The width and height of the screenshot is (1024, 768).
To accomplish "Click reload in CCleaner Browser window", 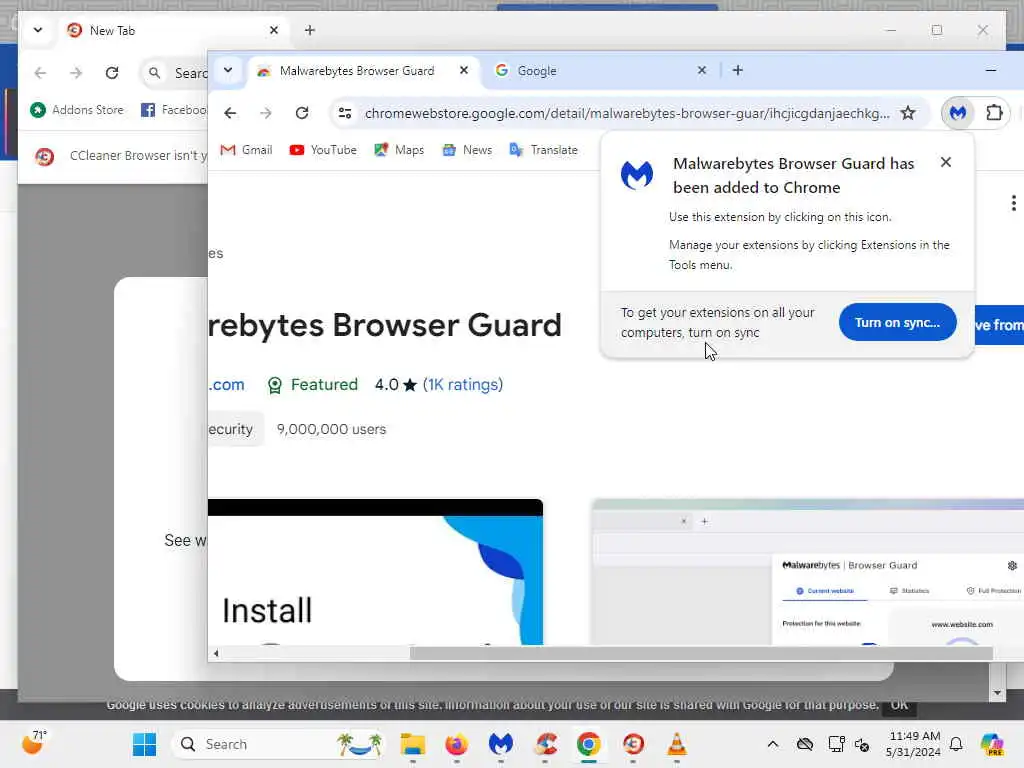I will 112,72.
